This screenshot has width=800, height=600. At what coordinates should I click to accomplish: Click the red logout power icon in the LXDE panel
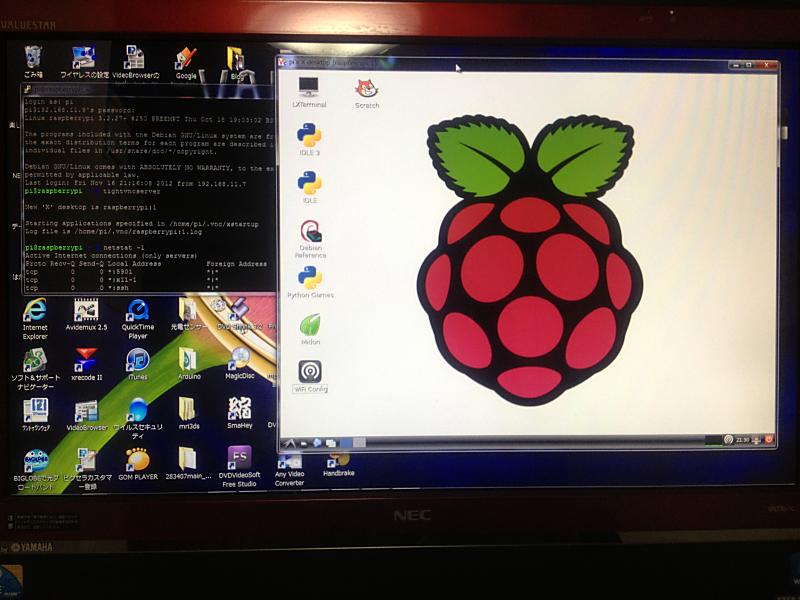point(769,439)
